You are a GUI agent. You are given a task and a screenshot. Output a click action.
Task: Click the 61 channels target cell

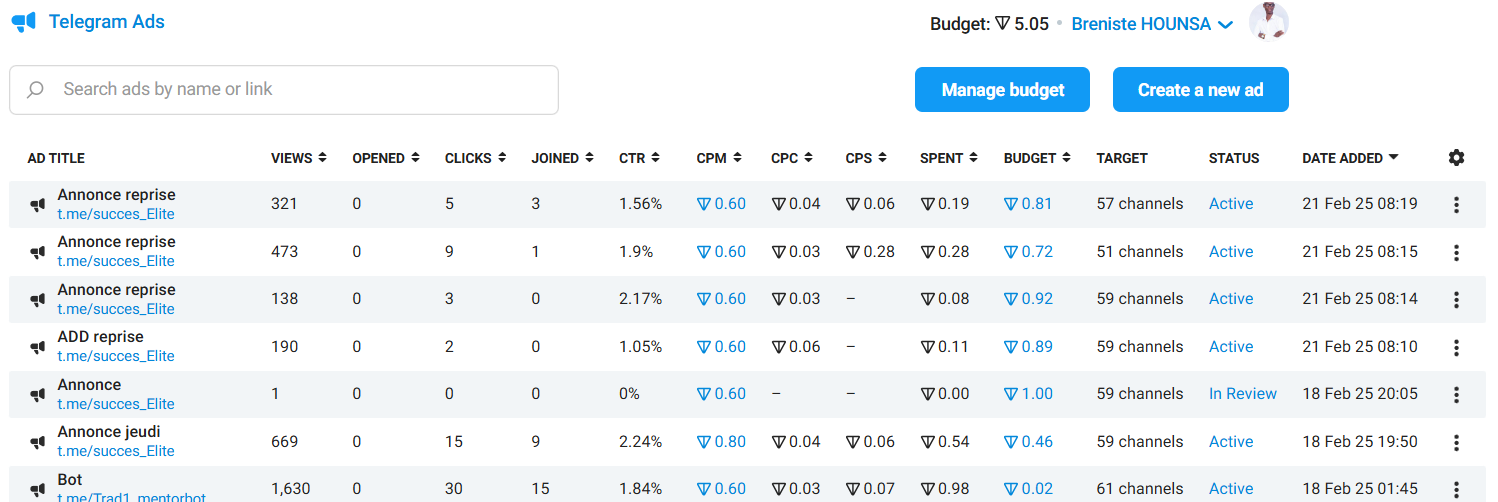(1140, 489)
